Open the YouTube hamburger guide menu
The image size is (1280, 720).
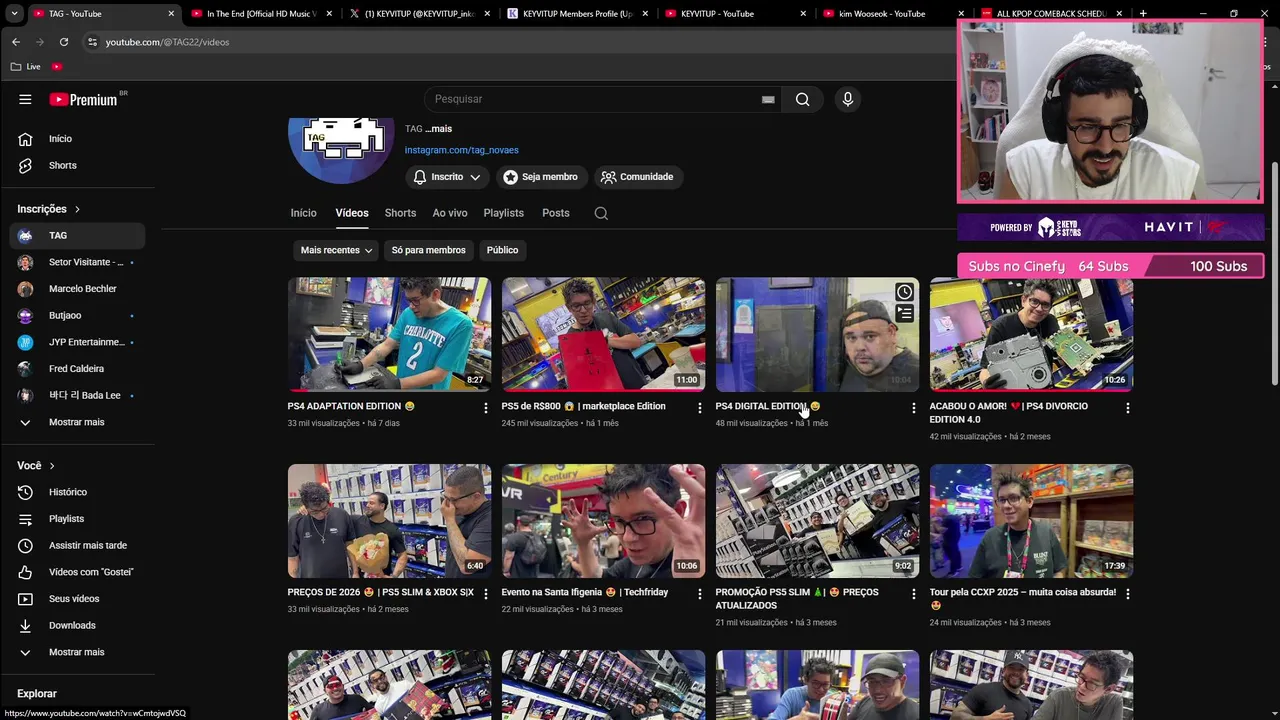click(x=25, y=99)
